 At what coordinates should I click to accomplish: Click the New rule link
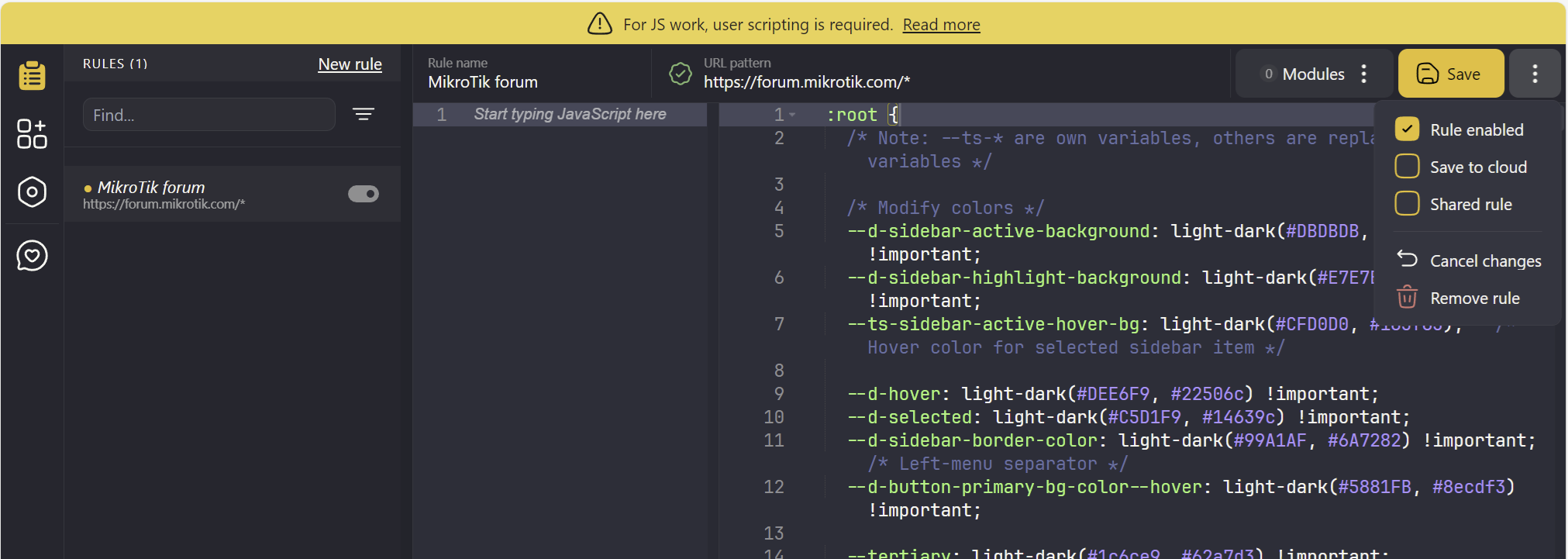(x=350, y=64)
